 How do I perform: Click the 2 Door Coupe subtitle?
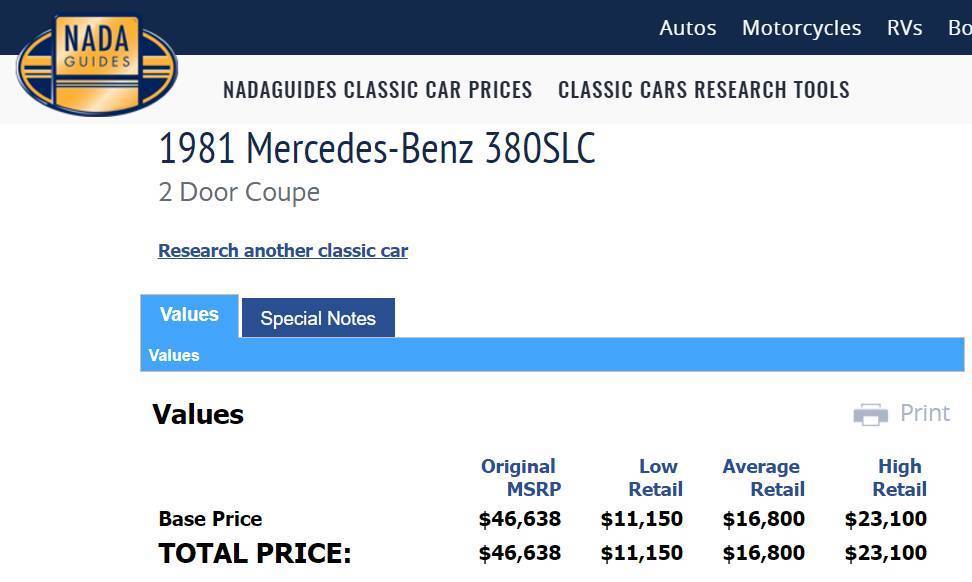click(x=239, y=192)
